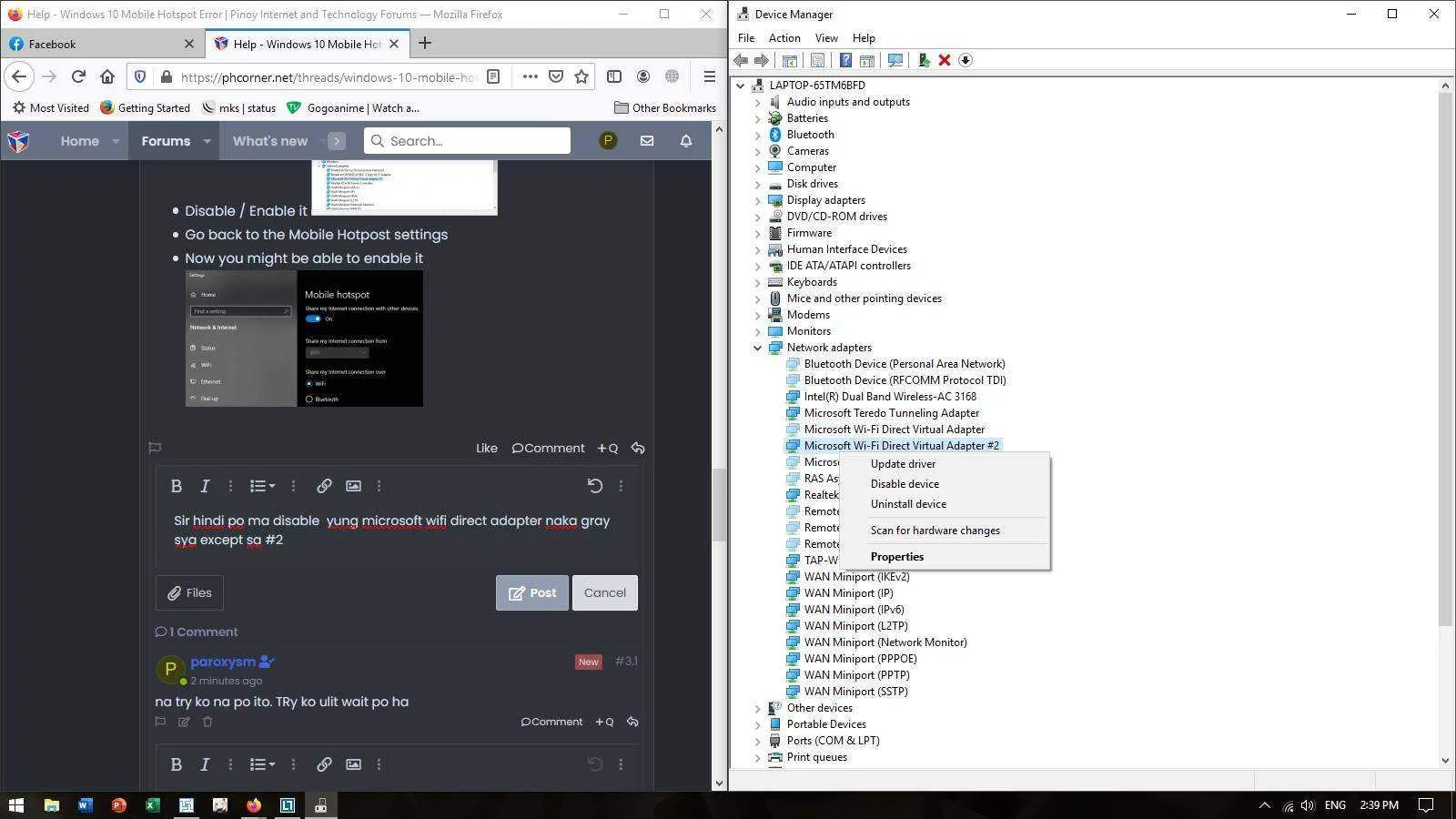Apply Italic in the upper reply editor
Screen dimensions: 1456x819
coord(205,486)
